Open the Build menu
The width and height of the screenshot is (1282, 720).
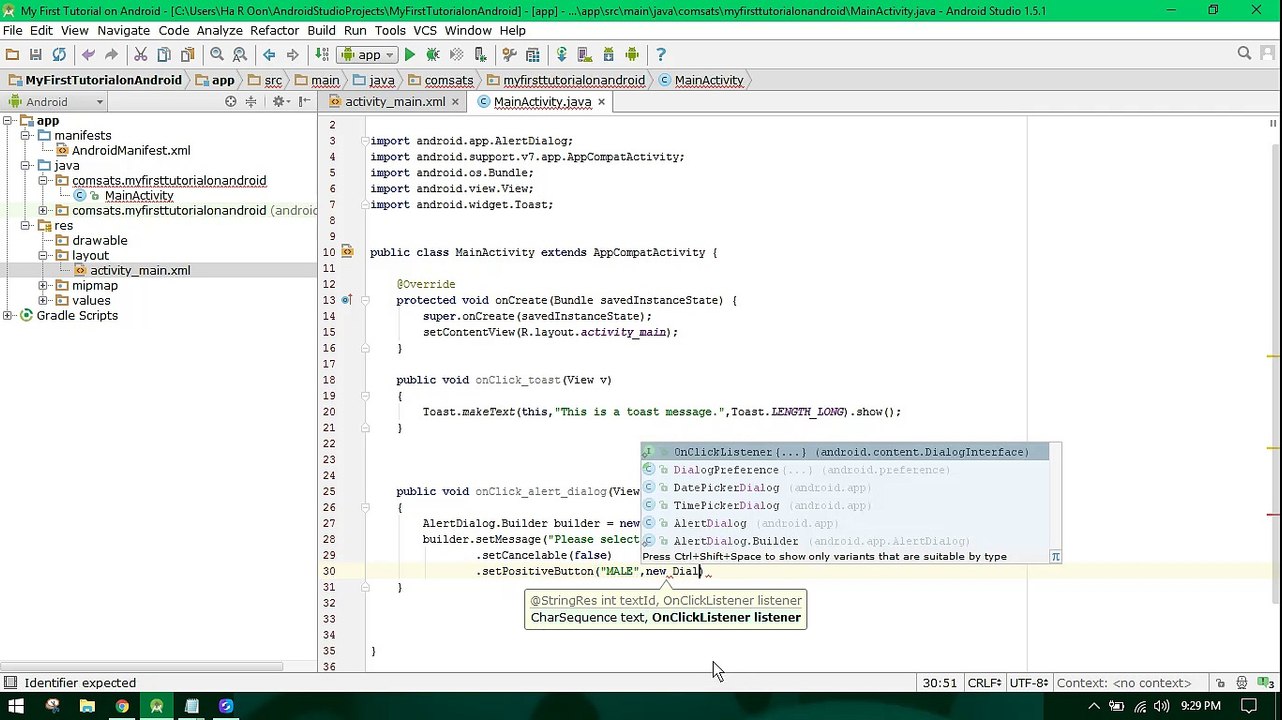coord(321,30)
